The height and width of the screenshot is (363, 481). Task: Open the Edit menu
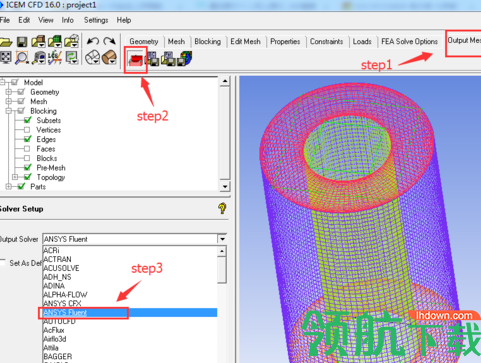[24, 20]
